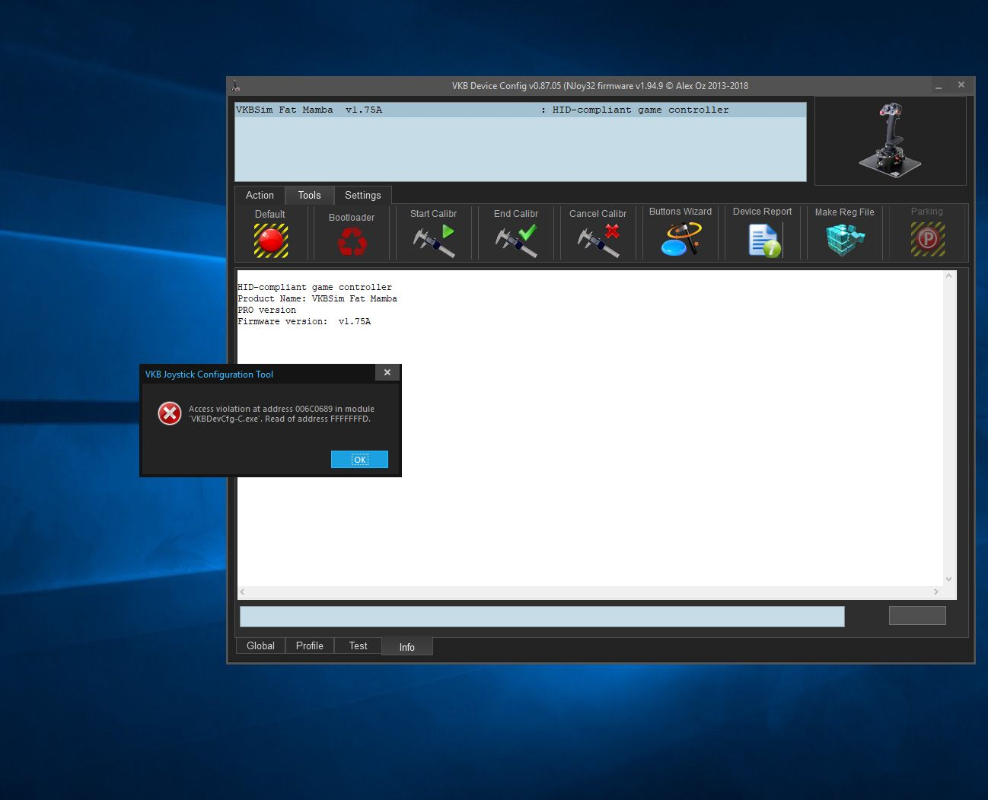Image resolution: width=988 pixels, height=800 pixels.
Task: Open the Bootloader recycle icon
Action: (x=352, y=241)
